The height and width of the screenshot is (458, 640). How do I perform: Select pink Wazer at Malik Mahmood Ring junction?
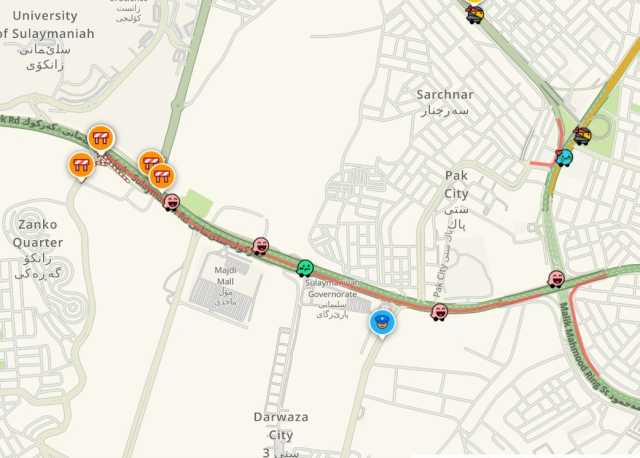coord(556,279)
